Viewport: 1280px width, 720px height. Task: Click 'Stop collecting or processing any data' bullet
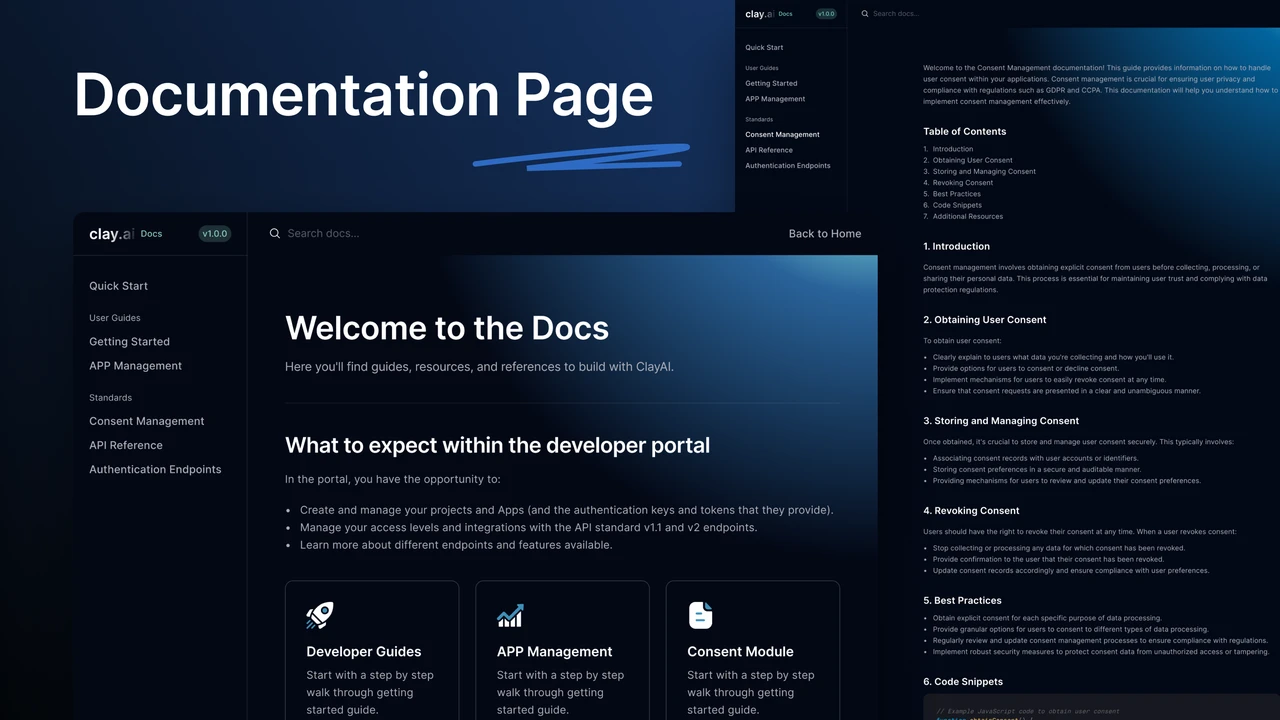tap(1059, 548)
